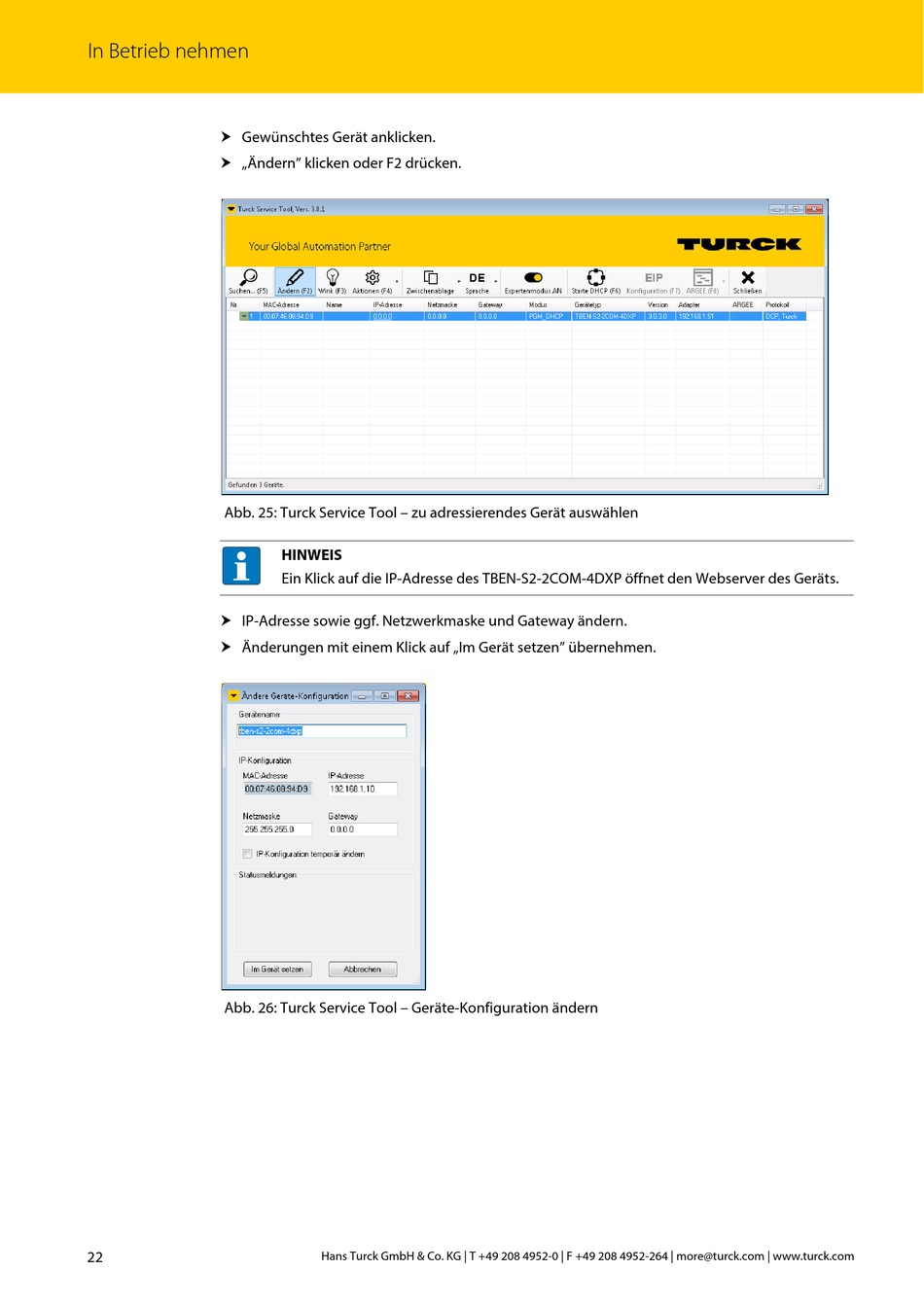Click the DE Sprache language icon
Image resolution: width=924 pixels, height=1306 pixels.
point(477,278)
